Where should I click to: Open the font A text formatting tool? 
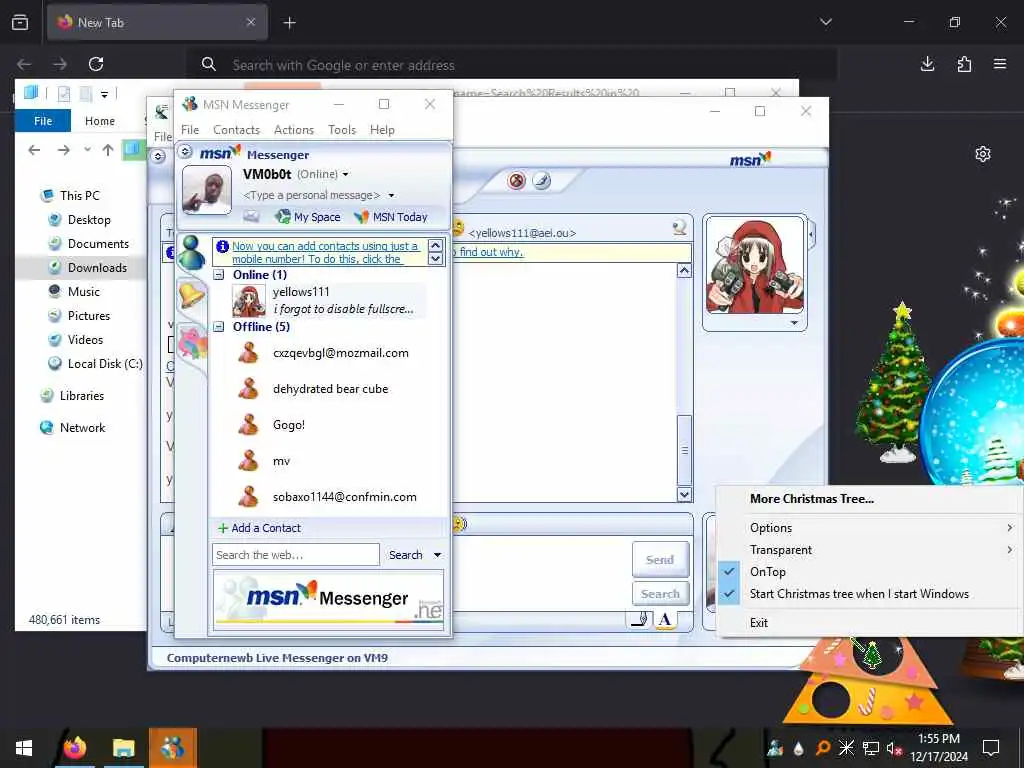click(x=665, y=619)
